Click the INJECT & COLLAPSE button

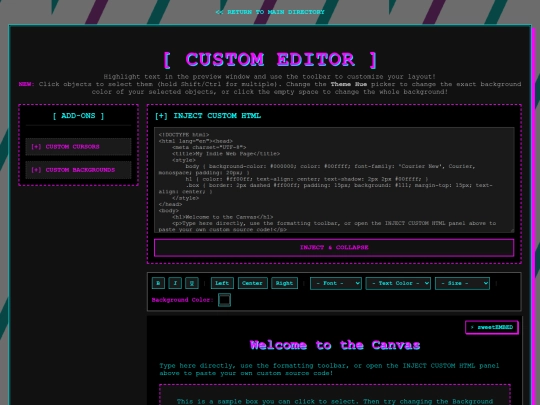pyautogui.click(x=334, y=247)
